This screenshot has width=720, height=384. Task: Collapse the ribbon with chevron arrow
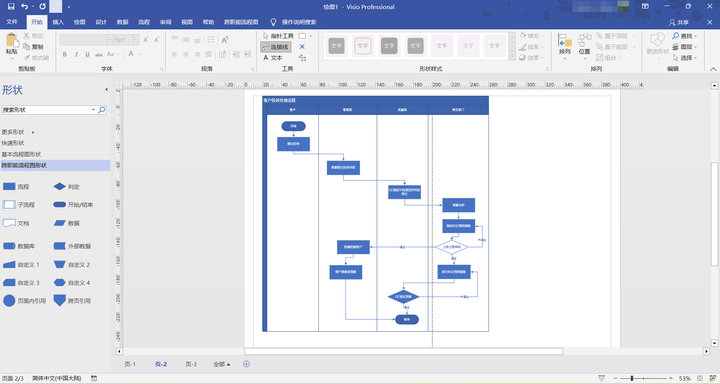pos(713,68)
